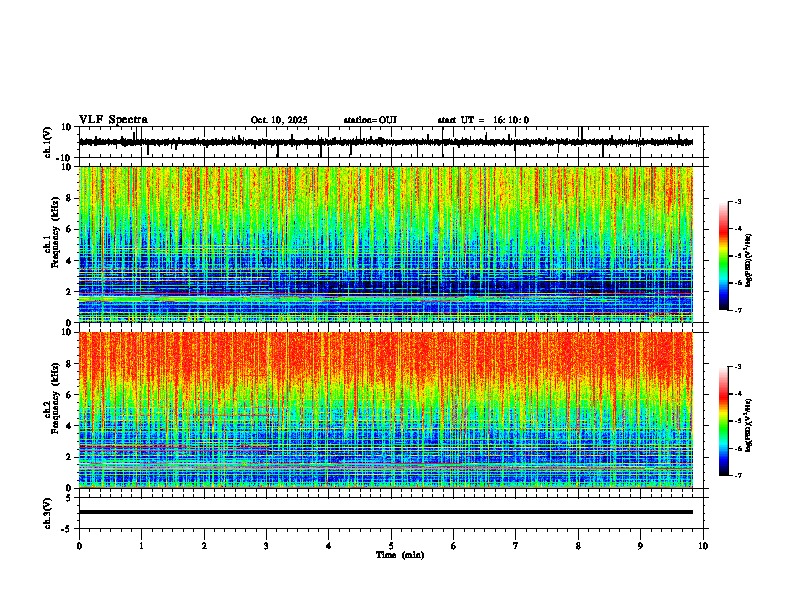792x612 pixels.
Task: Click the flat ch.3 voltage trace line
Action: tap(386, 512)
